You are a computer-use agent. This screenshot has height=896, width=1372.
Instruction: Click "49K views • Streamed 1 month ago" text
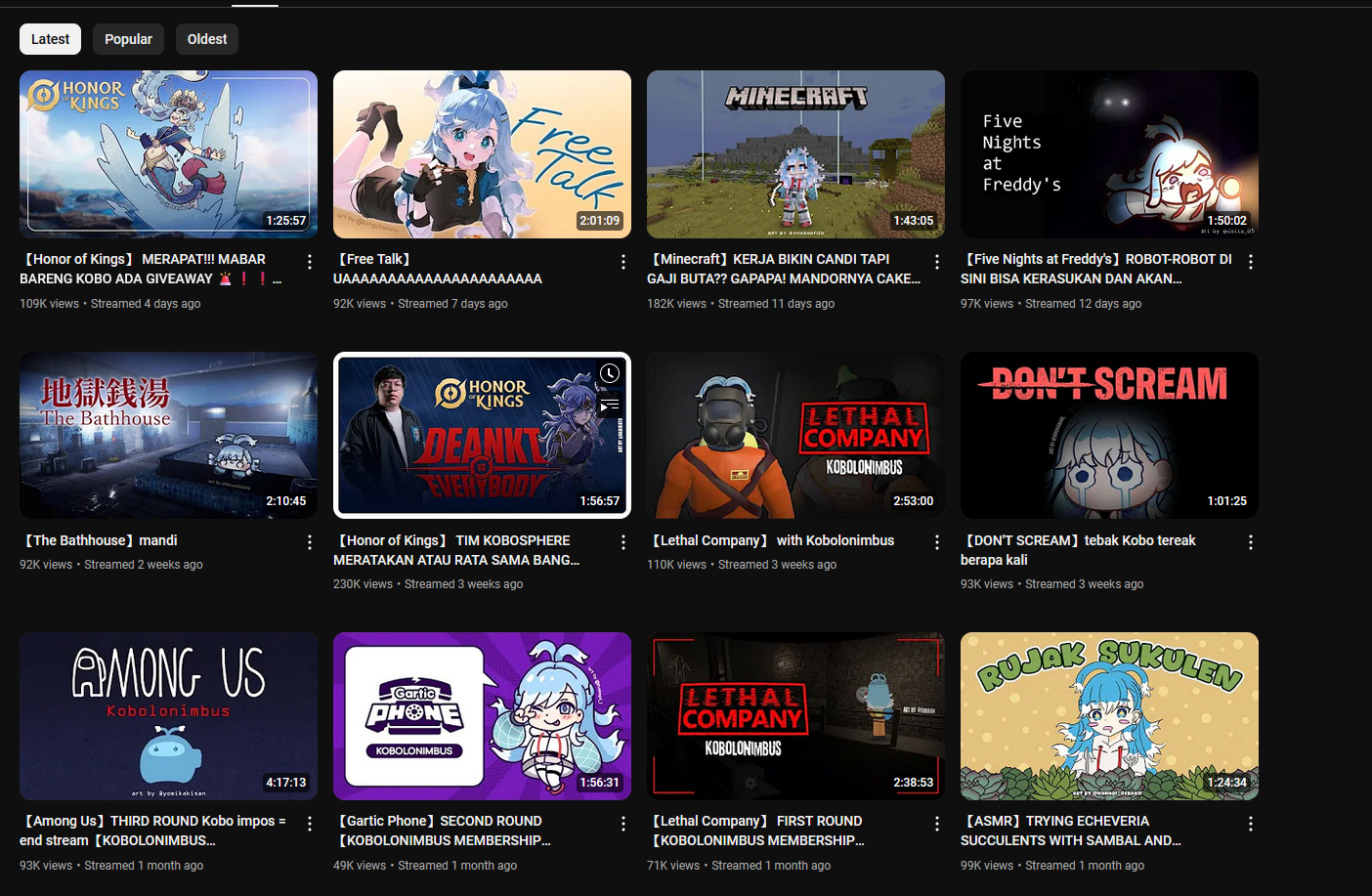tap(425, 866)
